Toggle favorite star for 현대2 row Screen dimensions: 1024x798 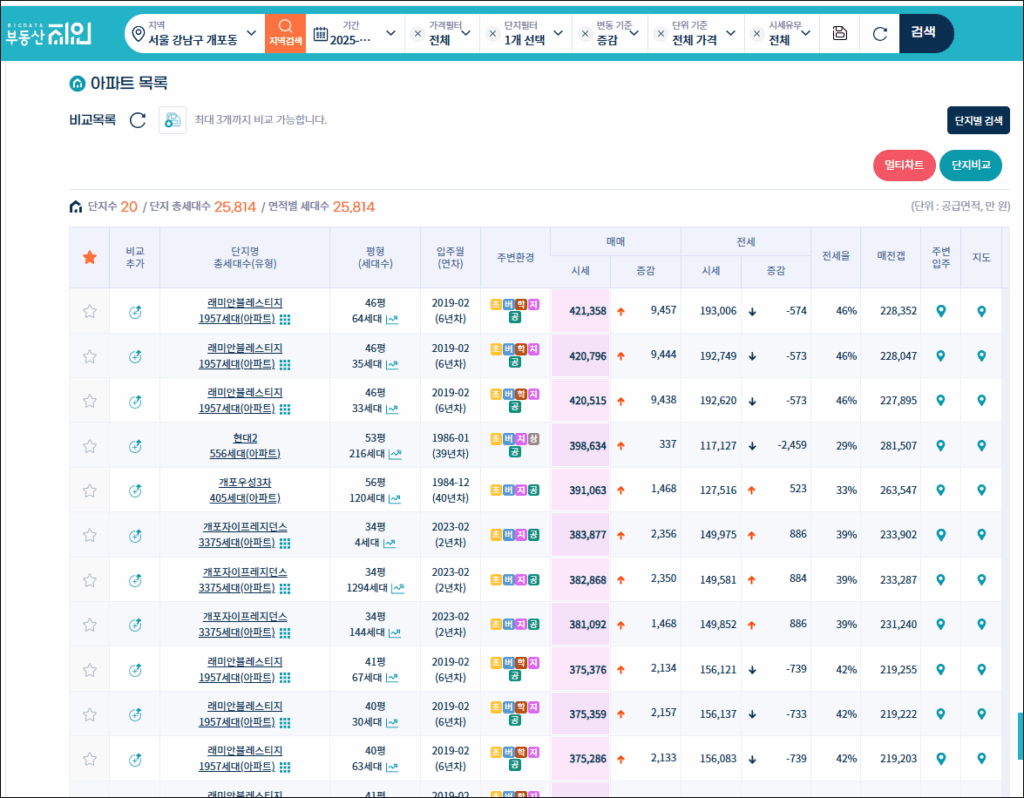[90, 446]
